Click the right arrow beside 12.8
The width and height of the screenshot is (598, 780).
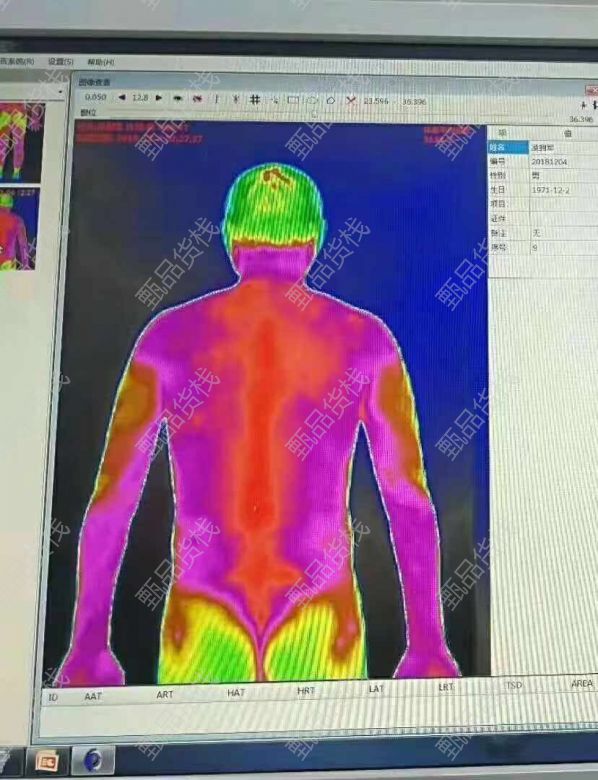pyautogui.click(x=159, y=98)
